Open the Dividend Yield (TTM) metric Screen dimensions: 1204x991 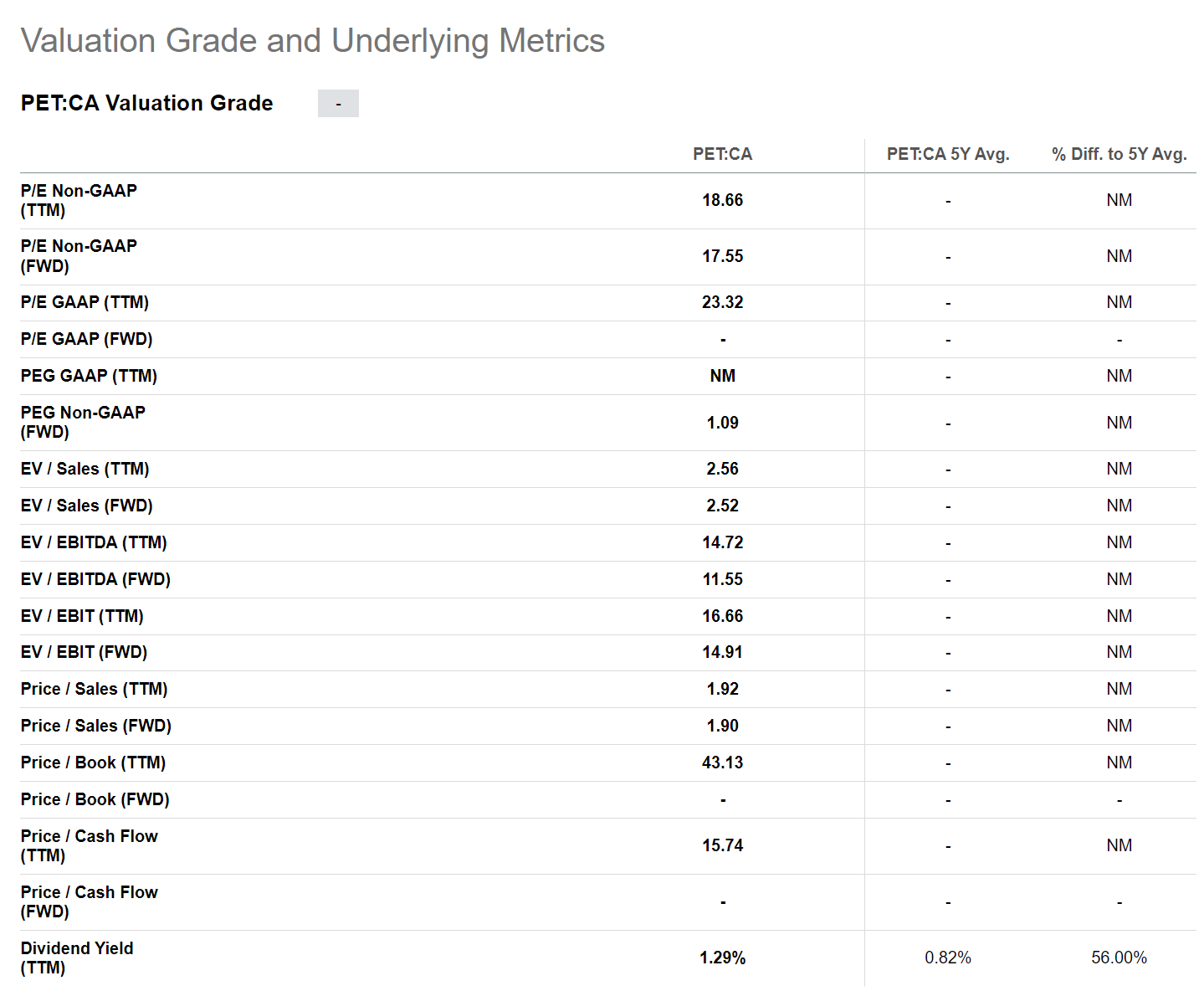[x=77, y=958]
